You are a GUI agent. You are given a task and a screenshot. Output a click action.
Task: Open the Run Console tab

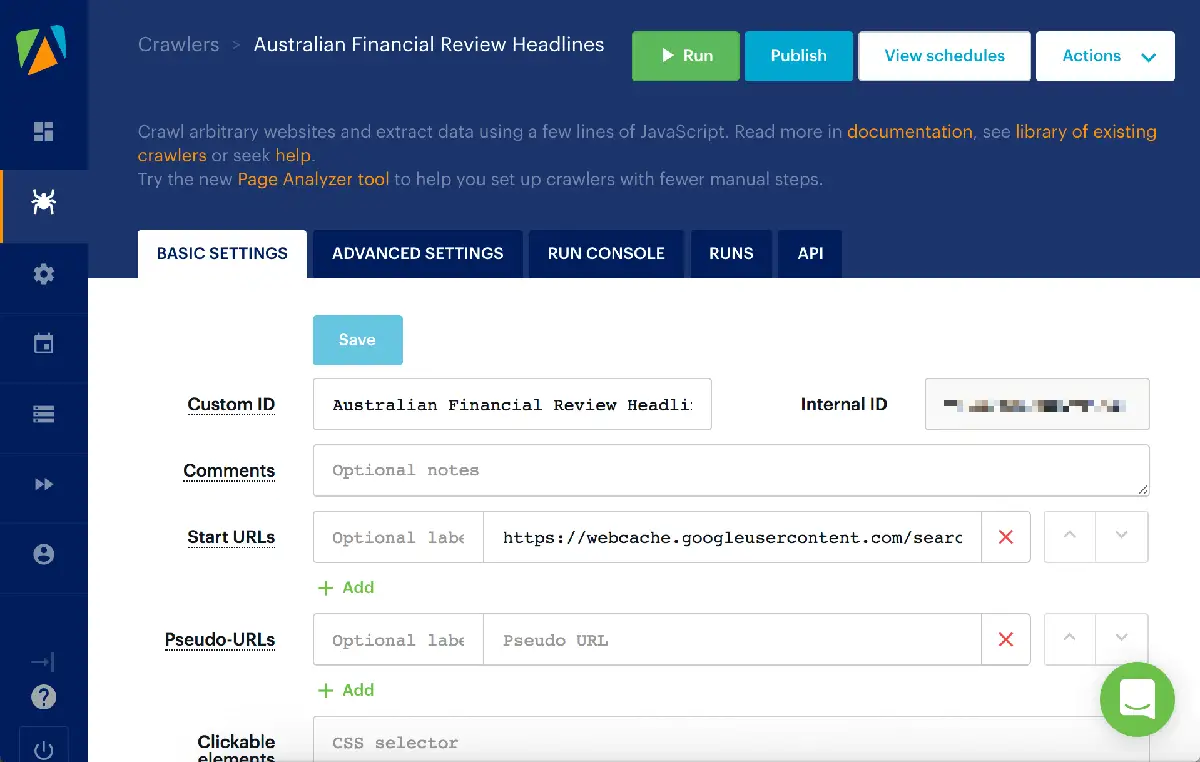[x=606, y=254]
